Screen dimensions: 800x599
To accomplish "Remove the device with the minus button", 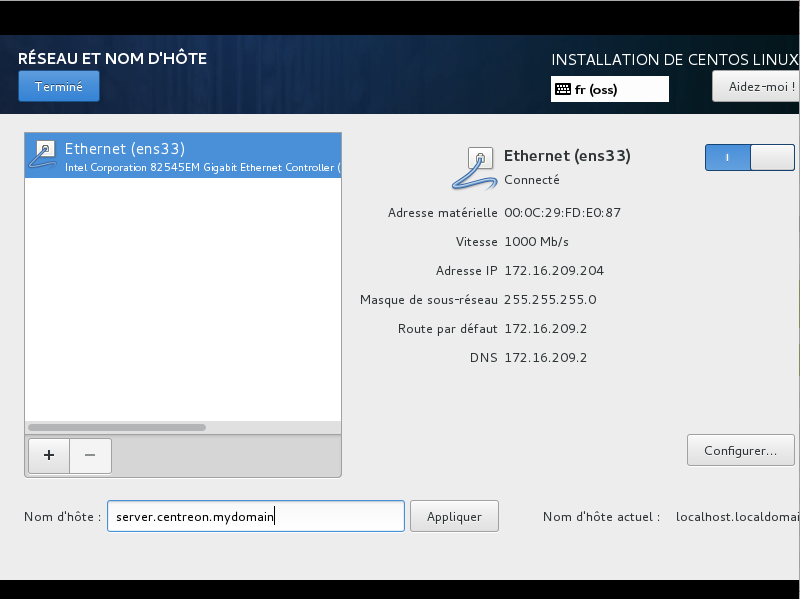I will coord(90,455).
